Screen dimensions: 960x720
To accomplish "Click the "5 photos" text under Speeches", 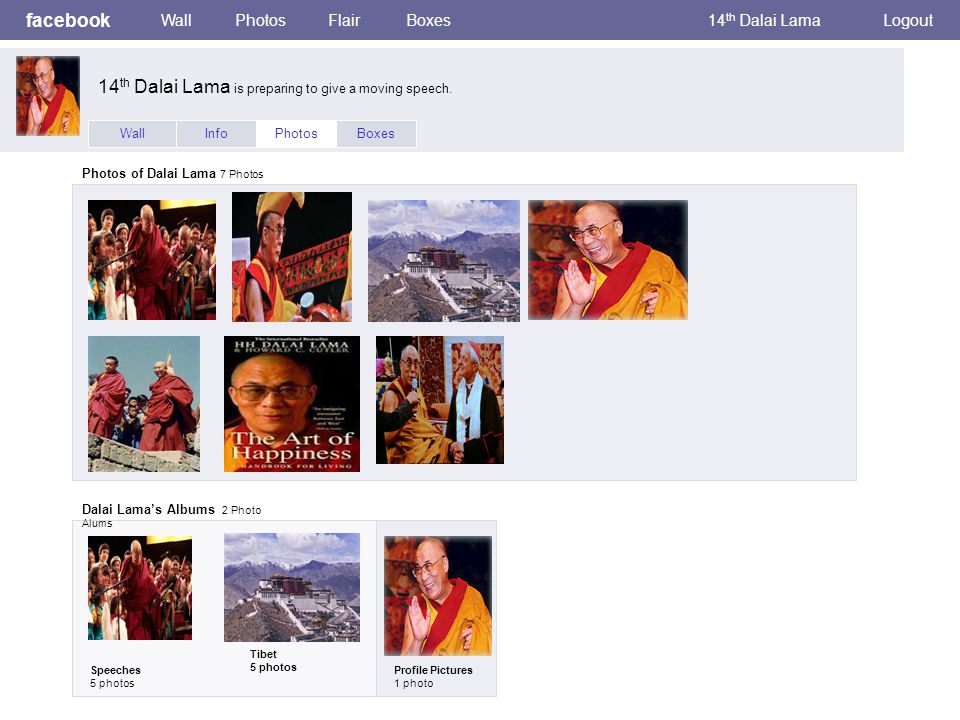I will coord(112,683).
